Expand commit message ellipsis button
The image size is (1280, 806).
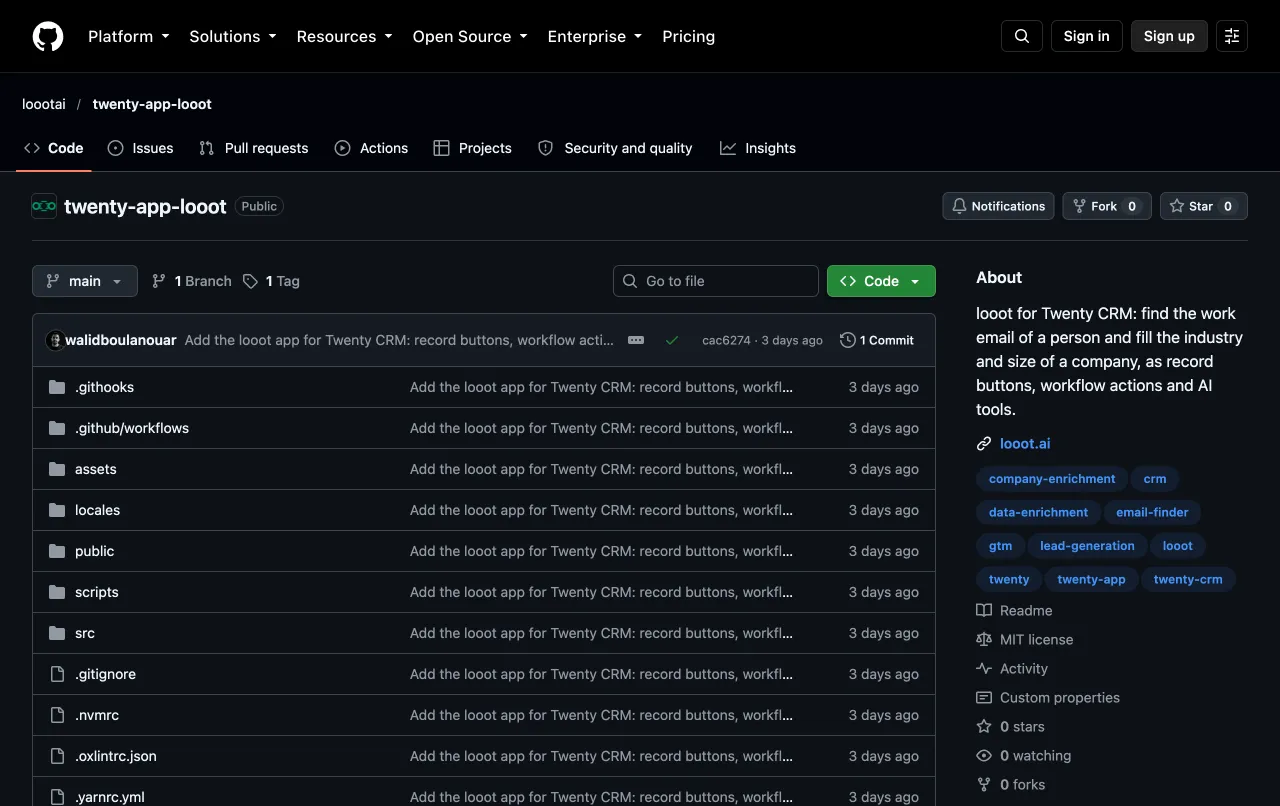point(636,340)
